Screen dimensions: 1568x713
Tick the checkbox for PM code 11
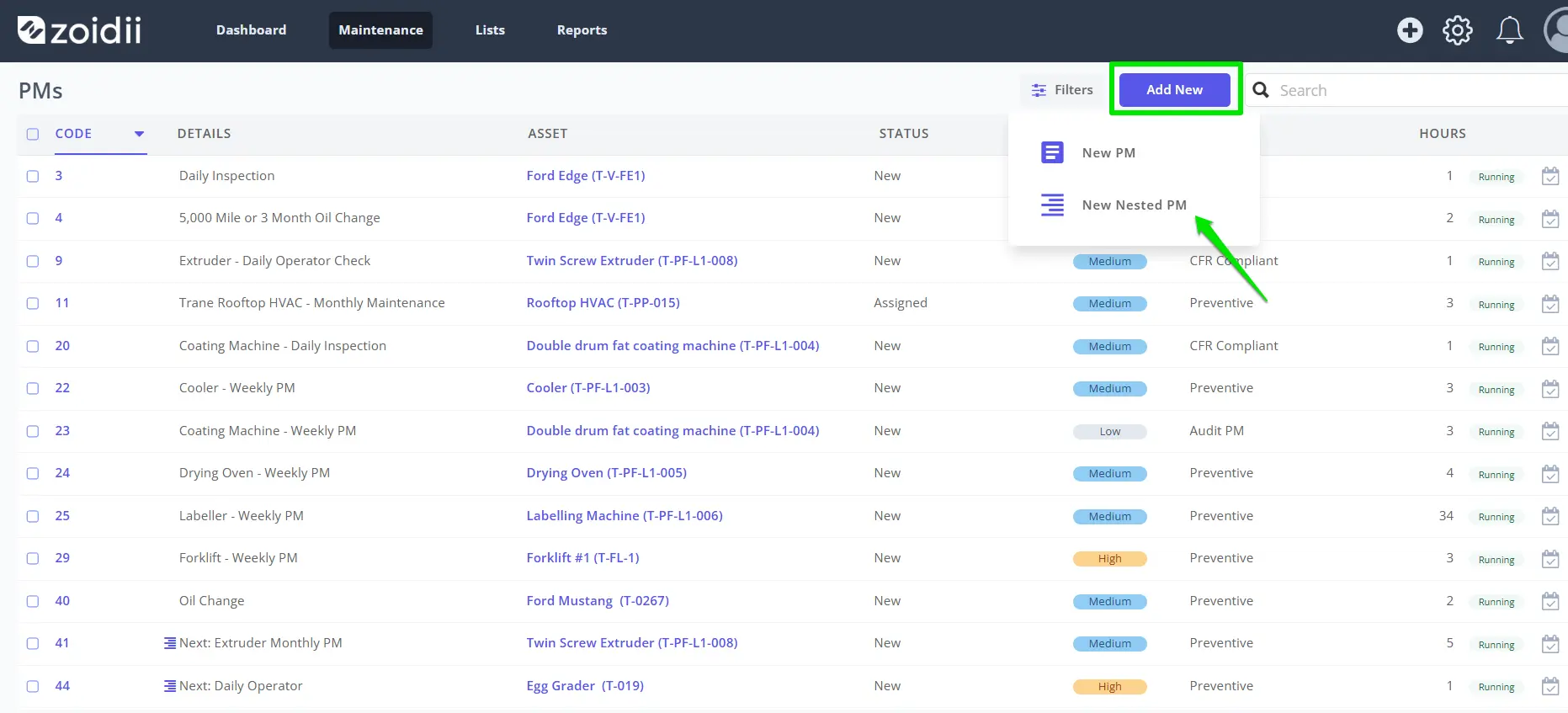pyautogui.click(x=33, y=303)
